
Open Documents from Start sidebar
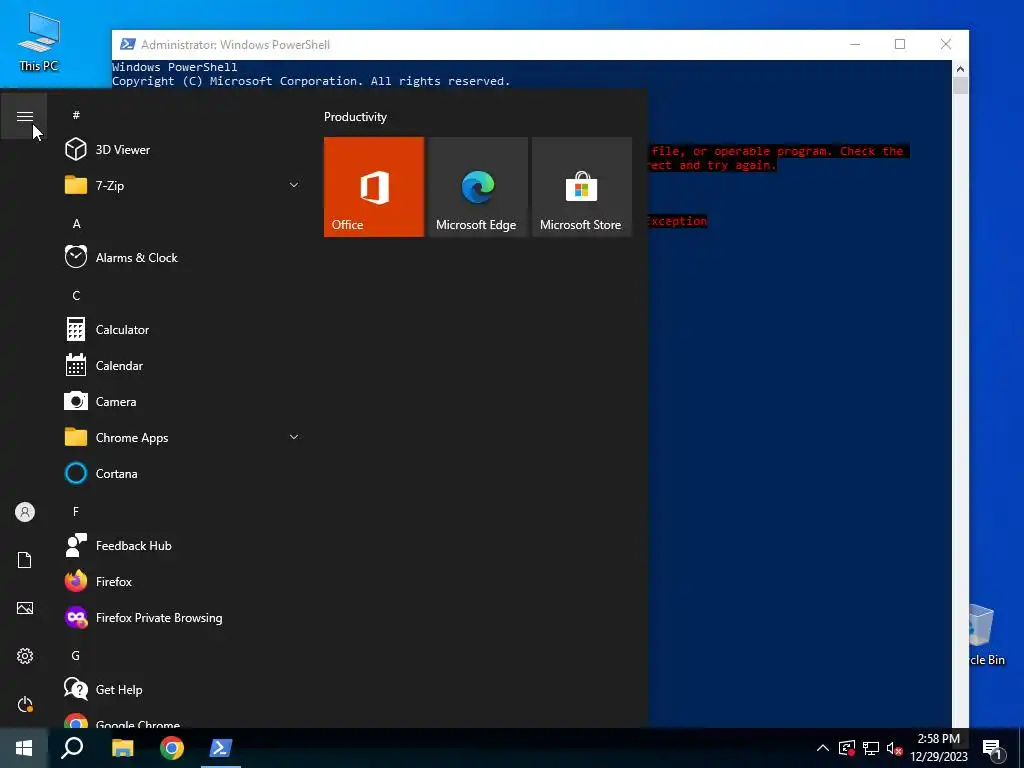click(25, 560)
